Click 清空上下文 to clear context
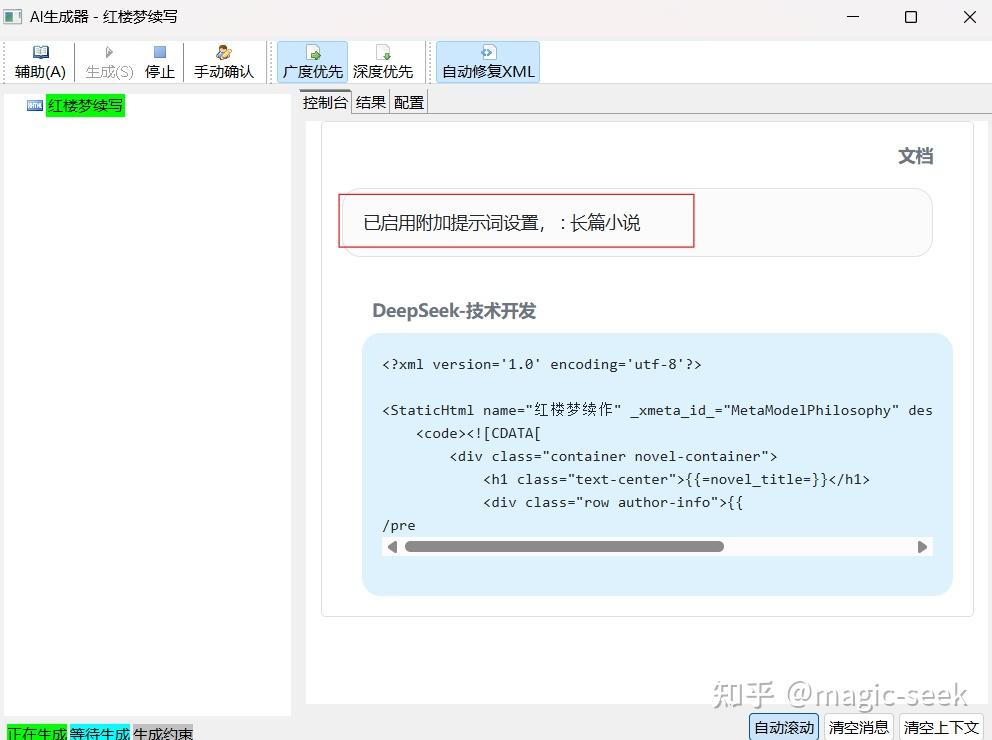This screenshot has height=740, width=992. 941,727
